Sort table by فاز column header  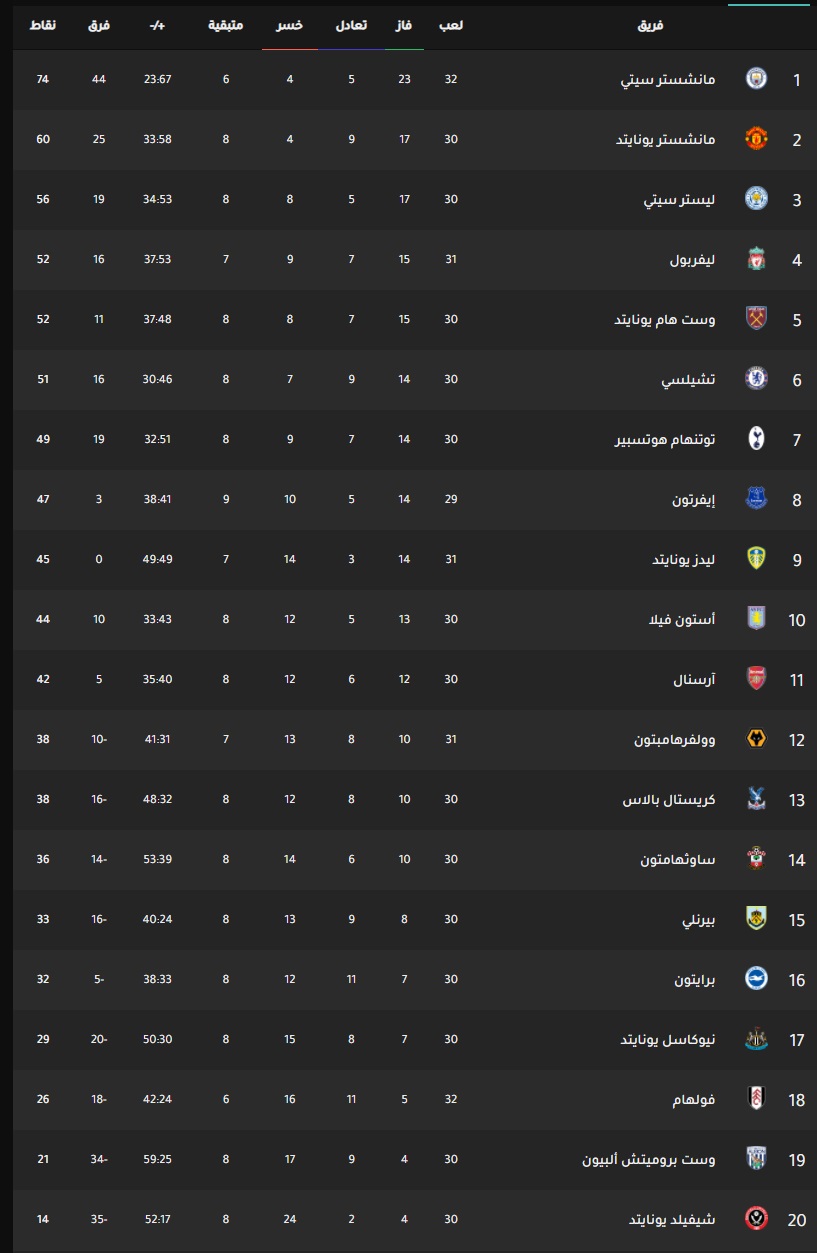tap(405, 24)
